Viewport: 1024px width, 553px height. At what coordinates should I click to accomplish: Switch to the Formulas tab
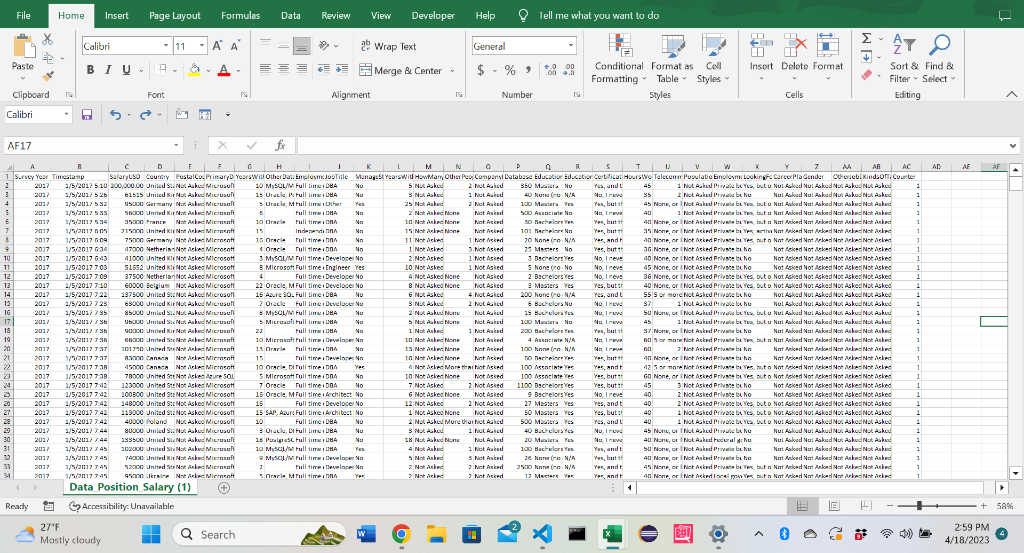coord(240,16)
